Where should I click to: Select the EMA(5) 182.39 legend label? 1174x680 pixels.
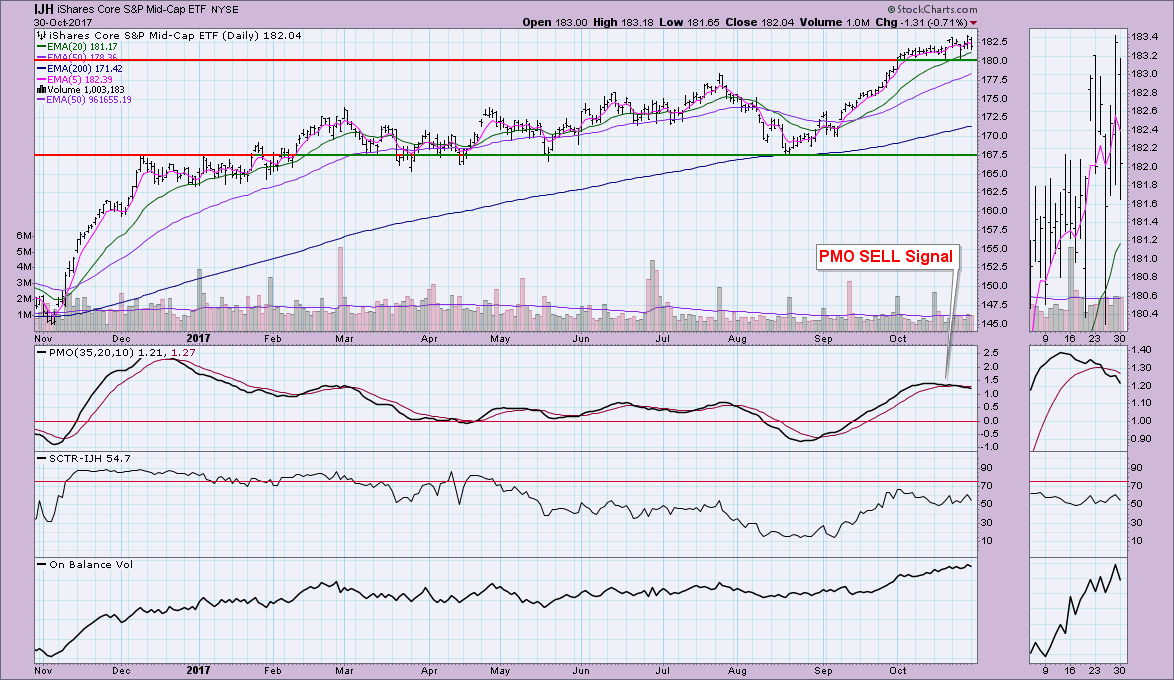[80, 79]
